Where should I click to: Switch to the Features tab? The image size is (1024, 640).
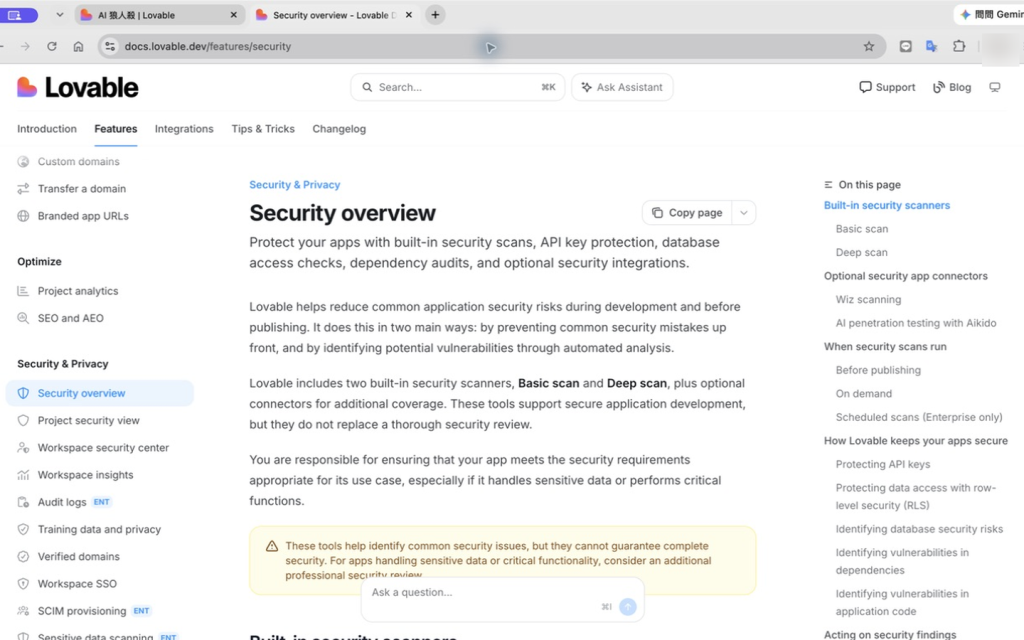116,129
